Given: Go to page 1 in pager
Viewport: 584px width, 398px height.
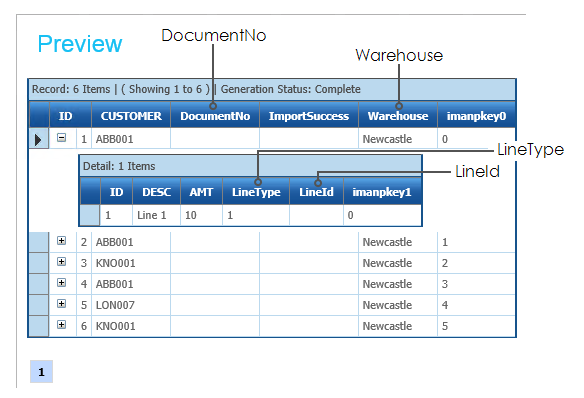Looking at the screenshot, I should click(x=41, y=372).
